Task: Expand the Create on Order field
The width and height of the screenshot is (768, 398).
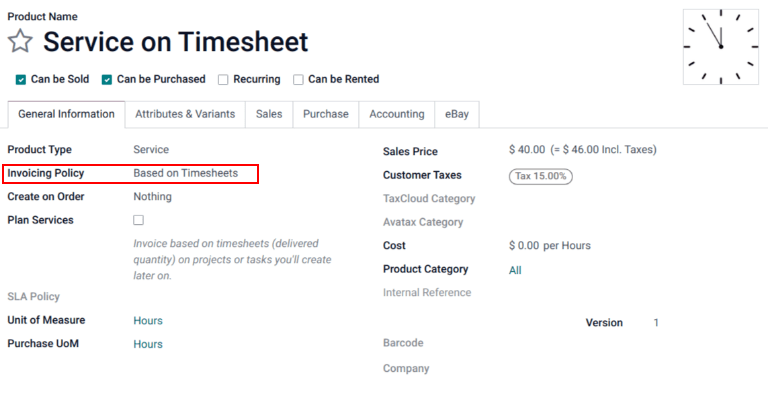Action: [x=152, y=196]
